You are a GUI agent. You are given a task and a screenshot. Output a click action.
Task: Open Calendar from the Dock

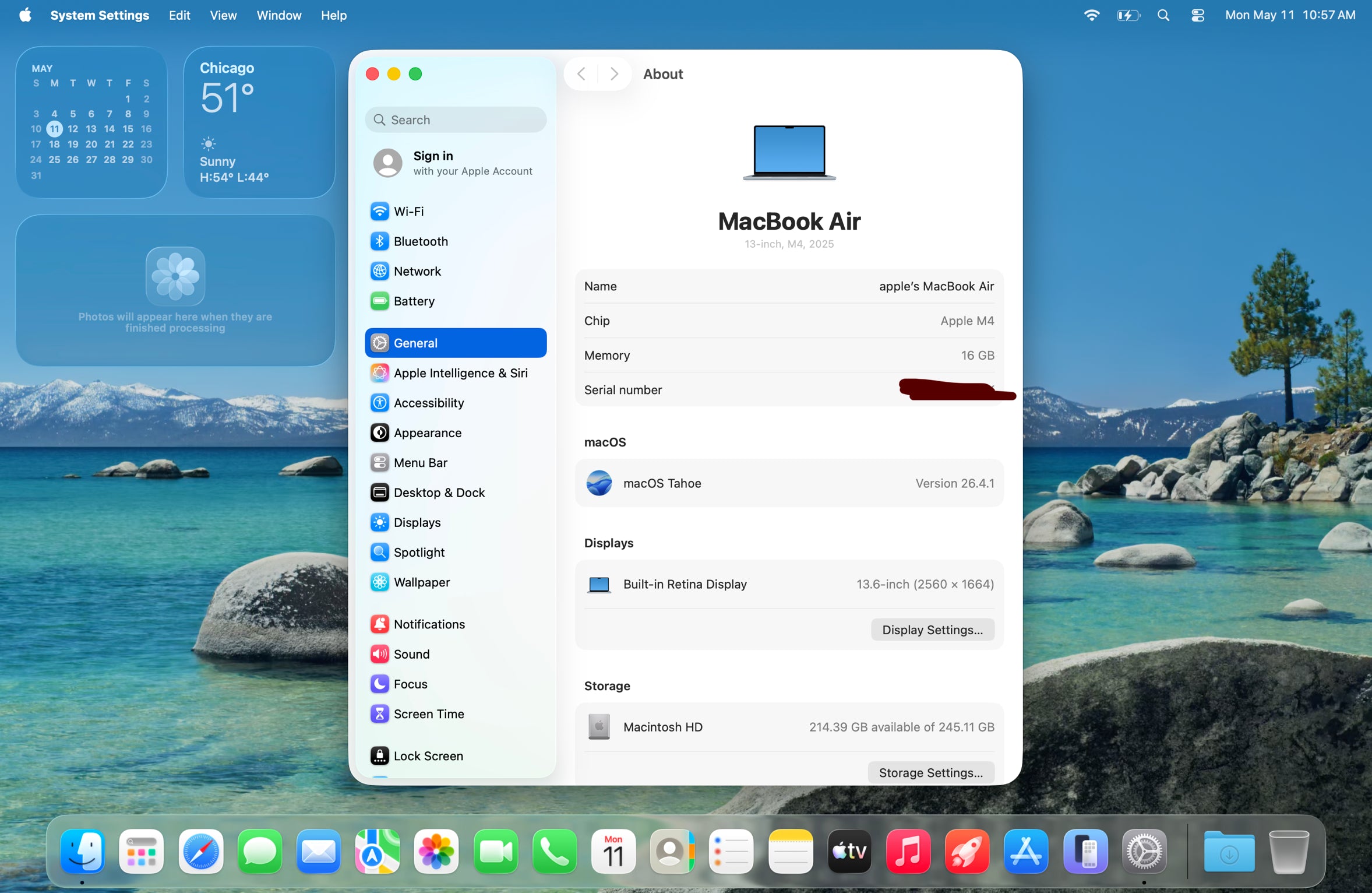point(613,851)
